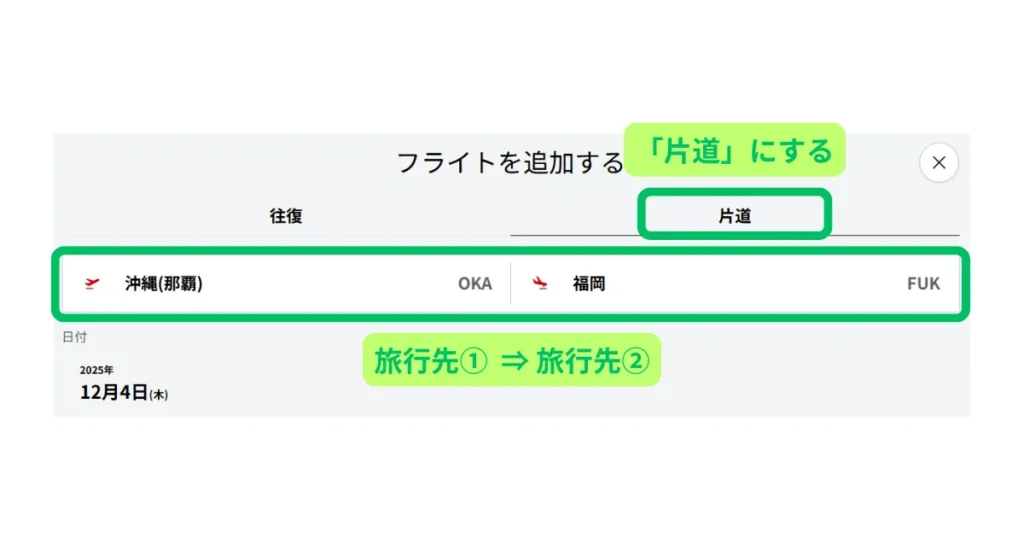Click the 2025年 year text

click(97, 370)
